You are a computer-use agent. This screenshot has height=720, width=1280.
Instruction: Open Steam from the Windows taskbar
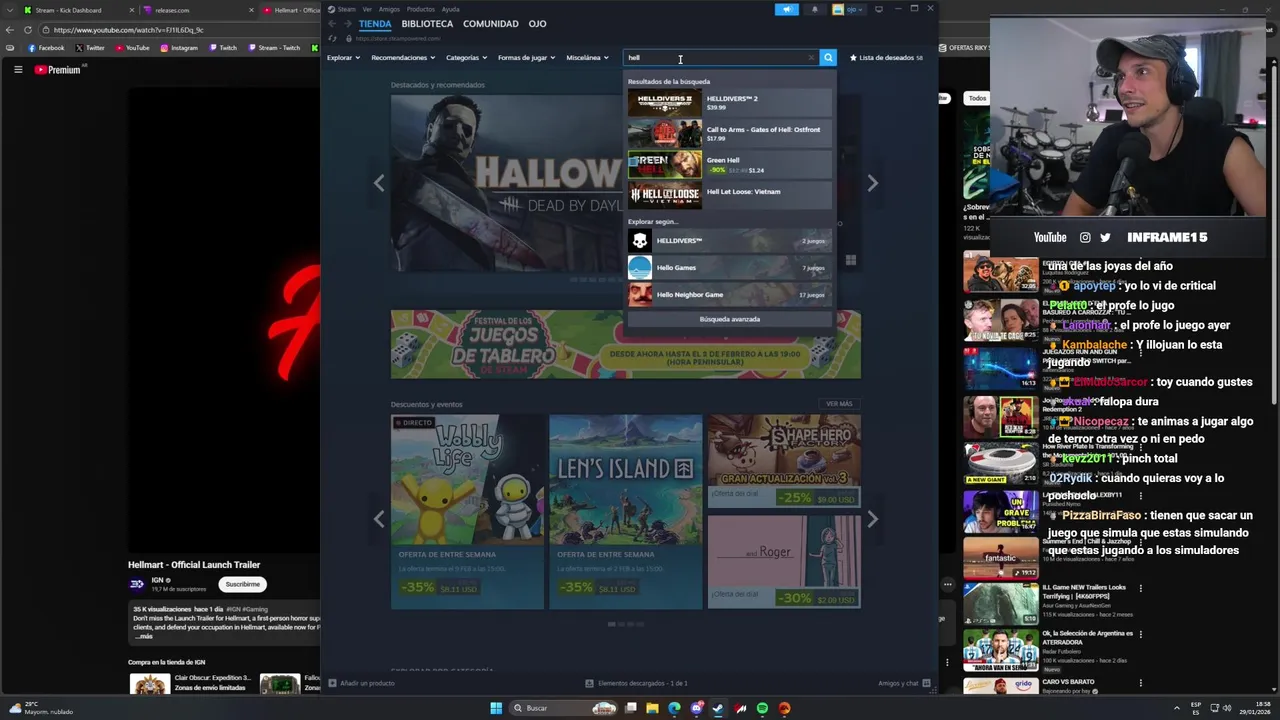pos(718,708)
